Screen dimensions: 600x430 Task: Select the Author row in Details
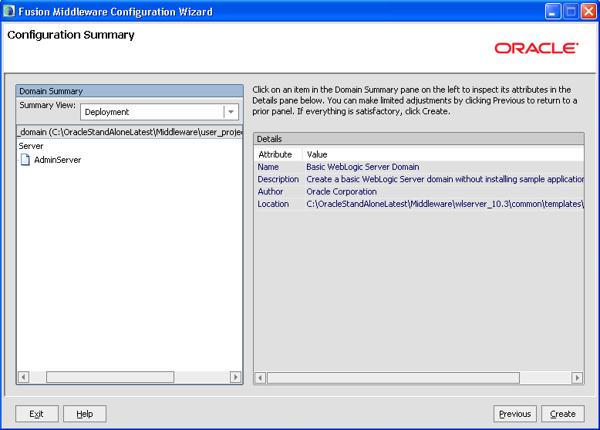(x=271, y=191)
